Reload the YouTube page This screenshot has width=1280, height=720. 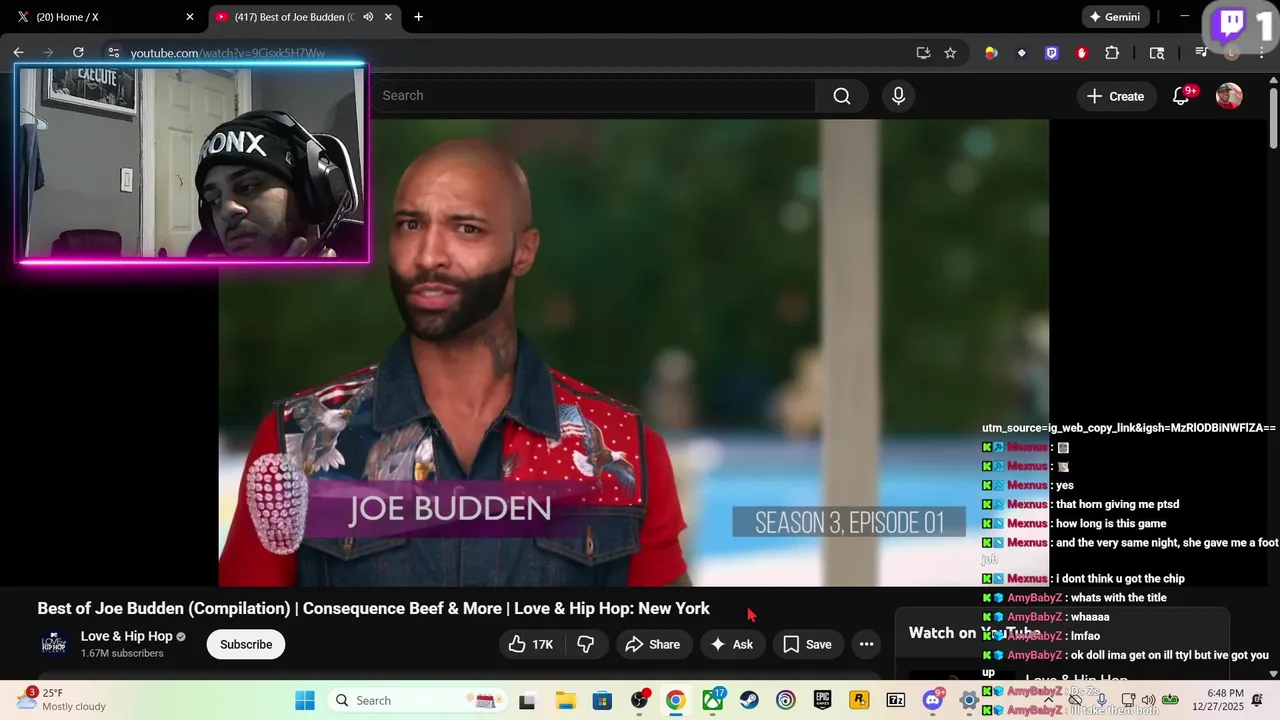[x=78, y=53]
